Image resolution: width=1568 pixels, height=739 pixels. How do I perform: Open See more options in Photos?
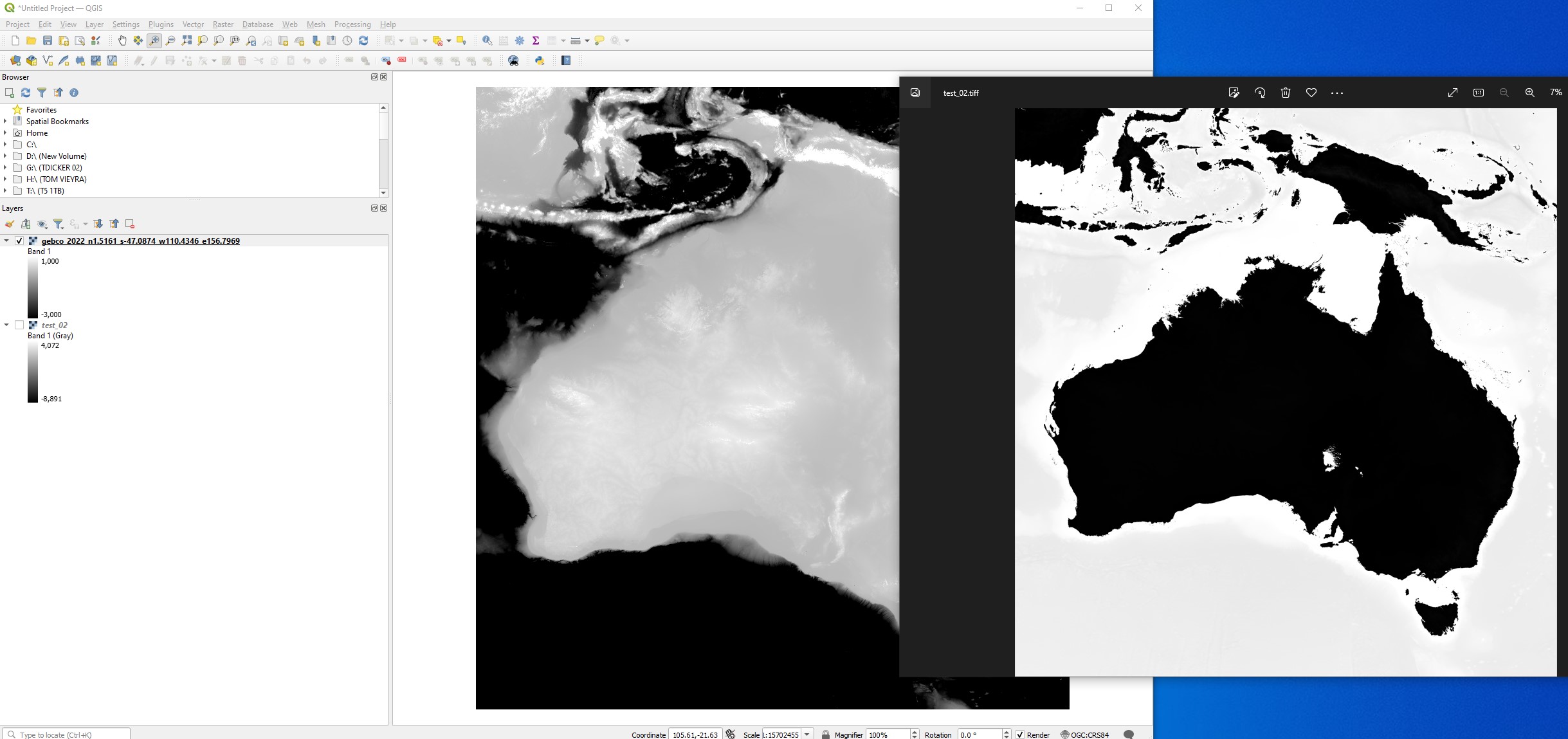[x=1337, y=93]
